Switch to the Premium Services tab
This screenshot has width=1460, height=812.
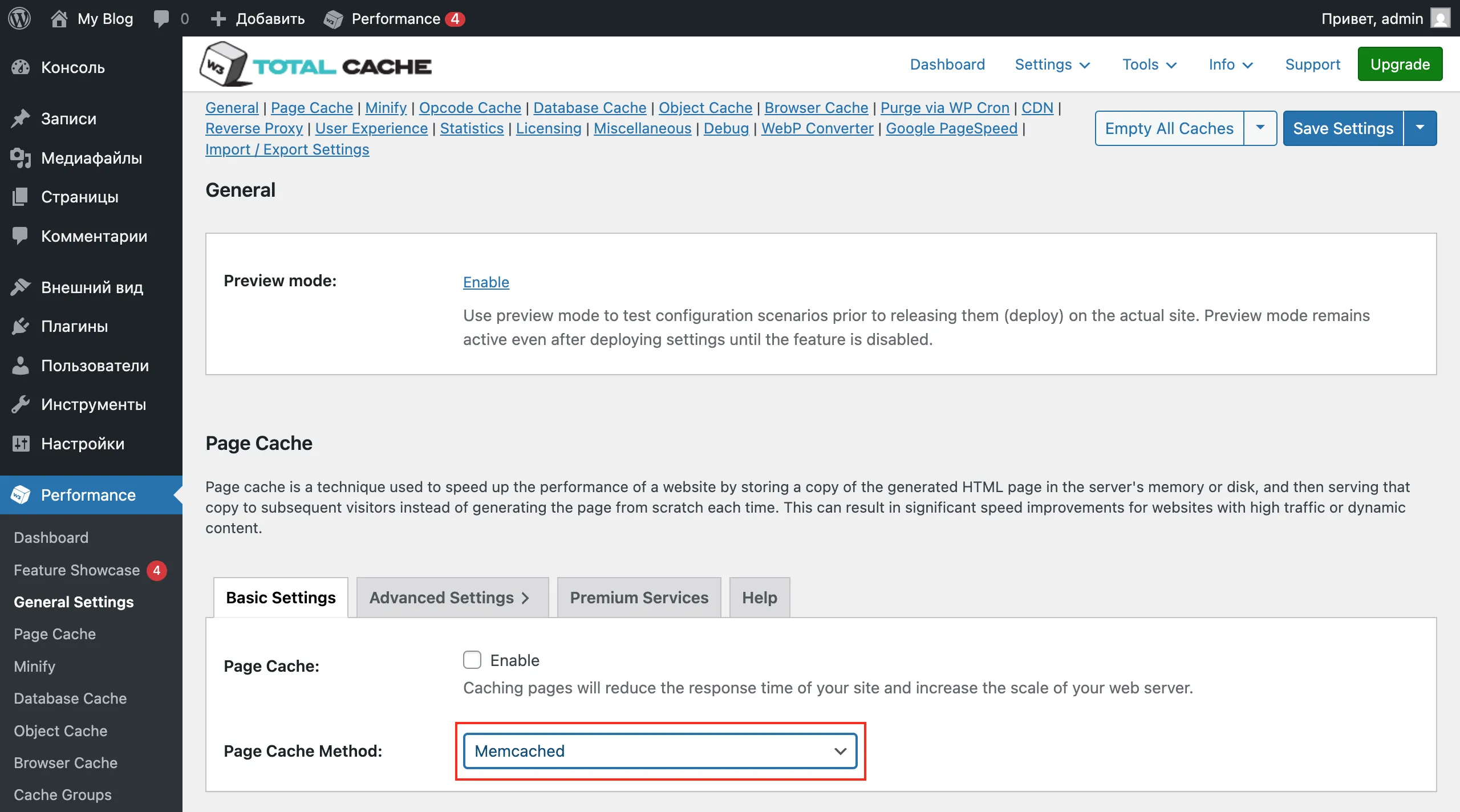(639, 597)
